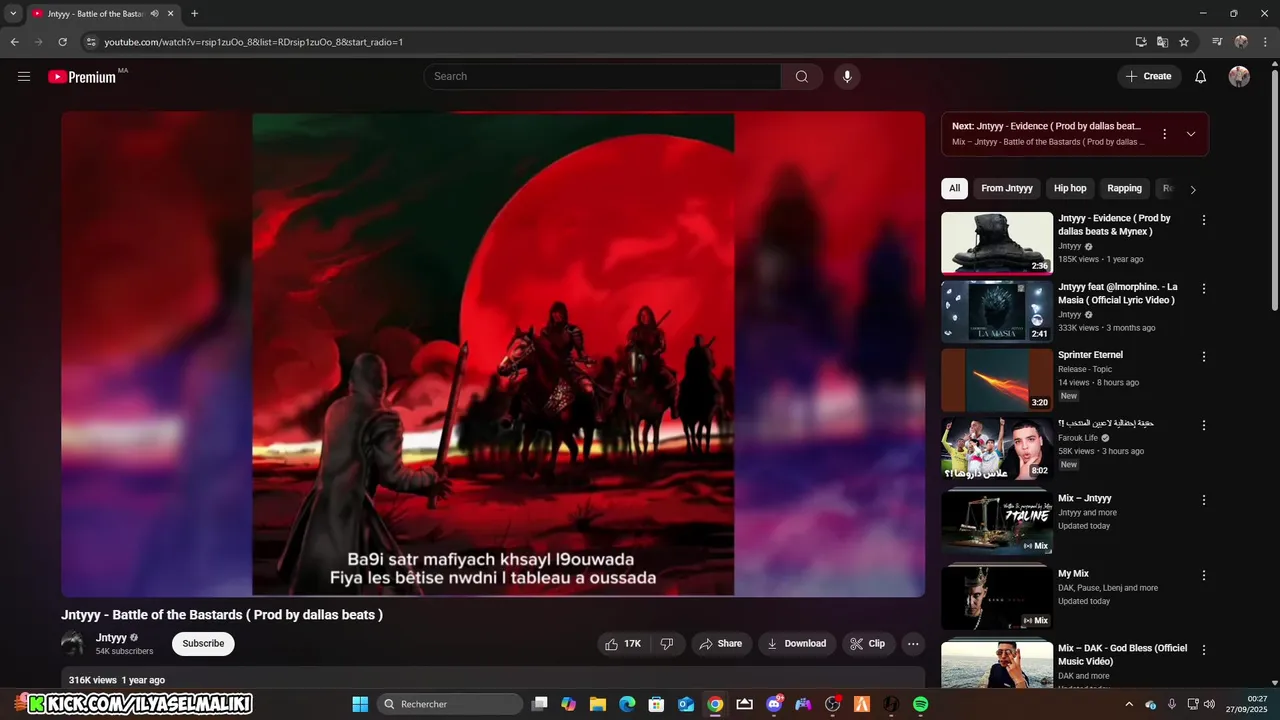Click the video player to pause

493,354
